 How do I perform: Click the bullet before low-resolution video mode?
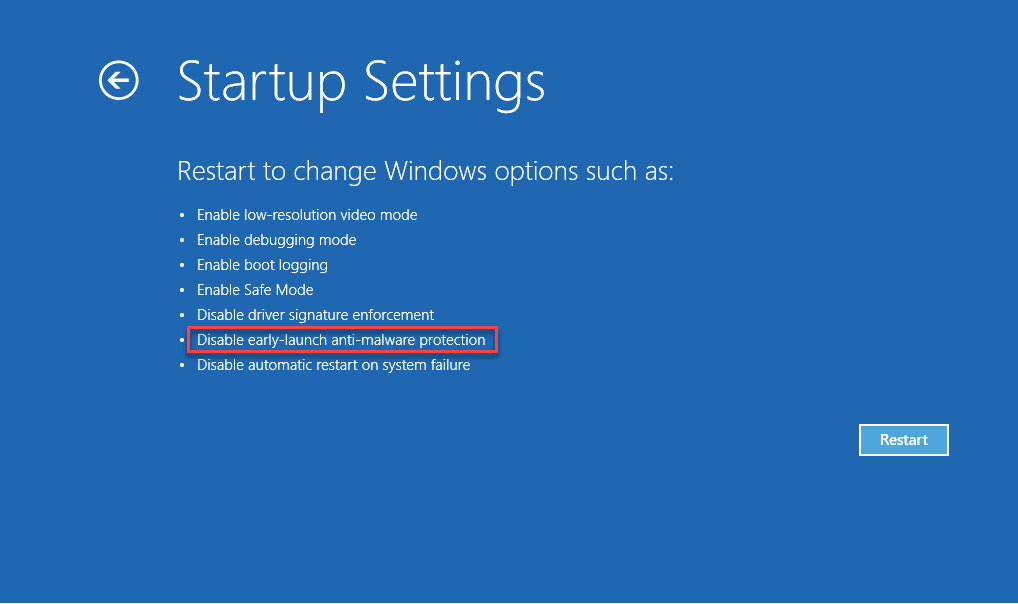coord(182,215)
